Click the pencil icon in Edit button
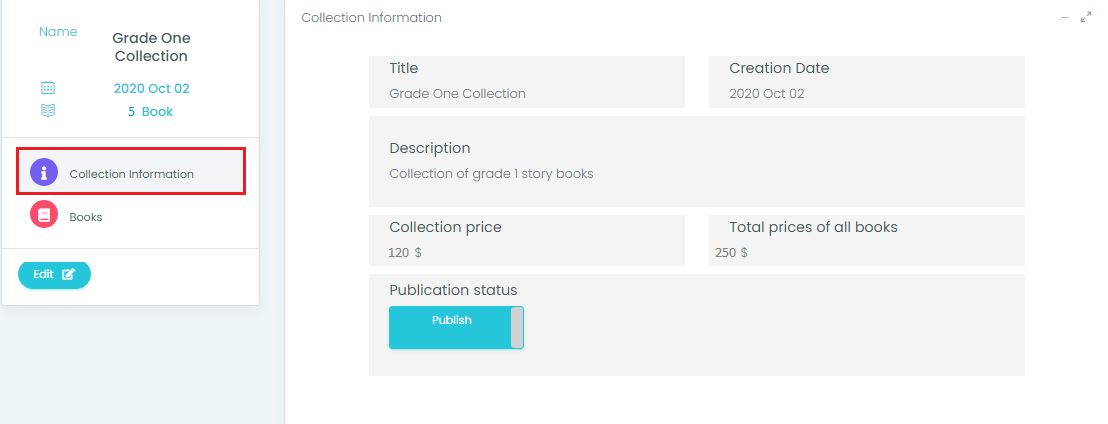The image size is (1108, 424). coord(68,274)
